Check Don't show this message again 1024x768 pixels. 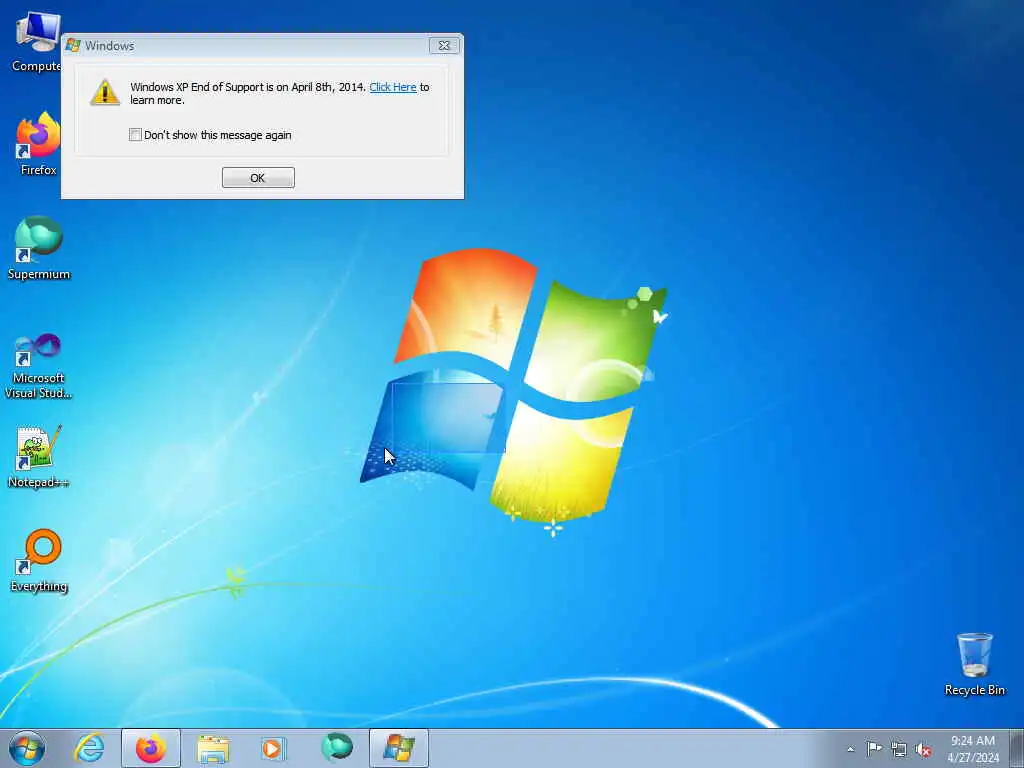tap(135, 135)
